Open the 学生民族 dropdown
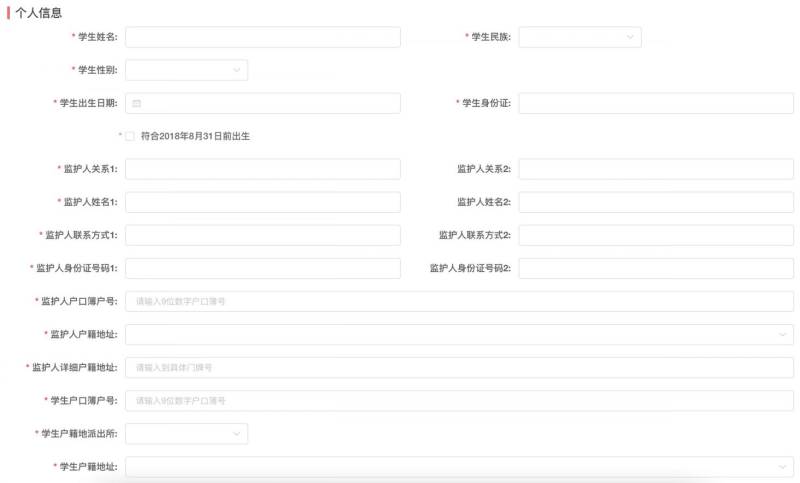The image size is (800, 483). pos(579,37)
